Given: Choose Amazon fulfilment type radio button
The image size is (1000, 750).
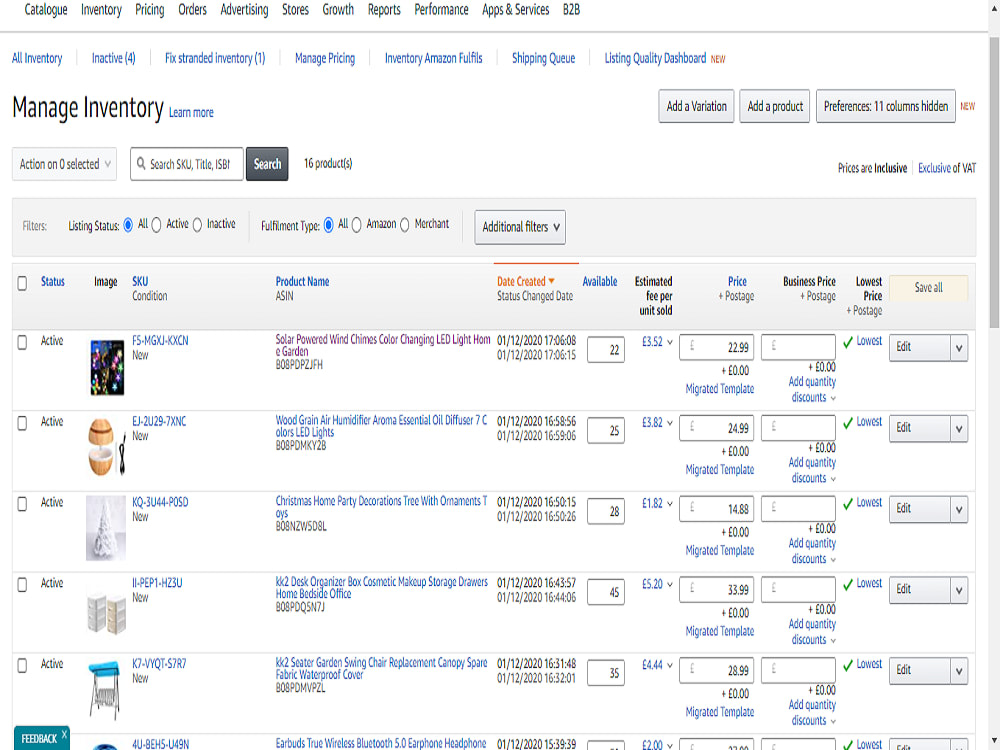Looking at the screenshot, I should coord(357,225).
